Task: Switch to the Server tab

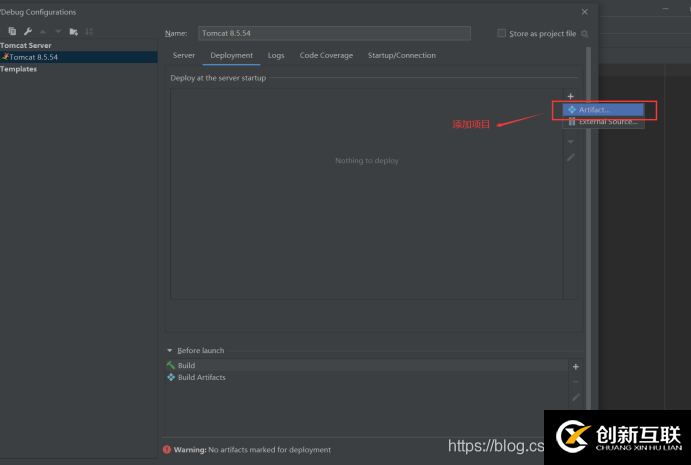Action: point(184,56)
